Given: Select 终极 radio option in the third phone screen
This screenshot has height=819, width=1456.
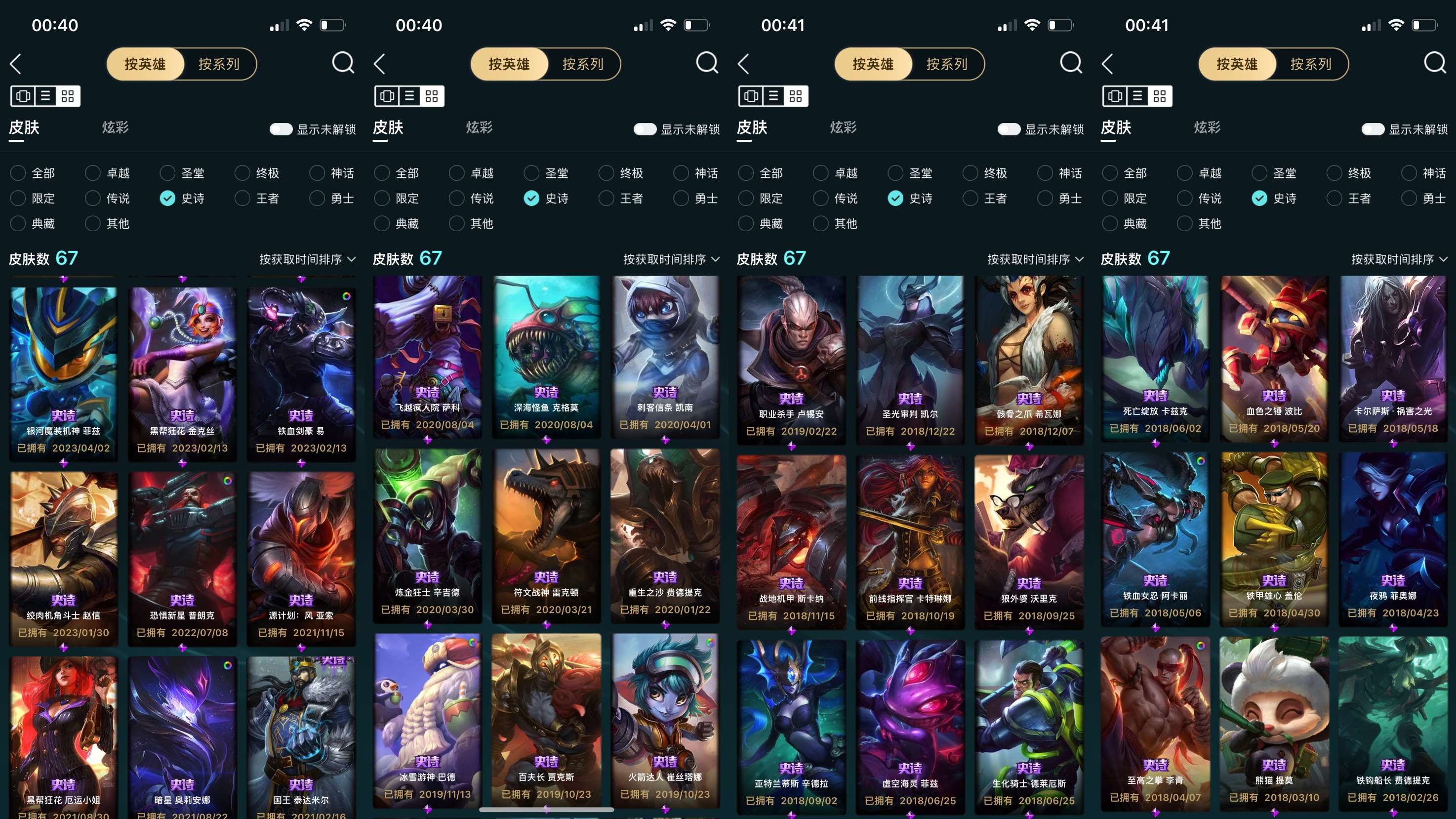Looking at the screenshot, I should [x=985, y=173].
